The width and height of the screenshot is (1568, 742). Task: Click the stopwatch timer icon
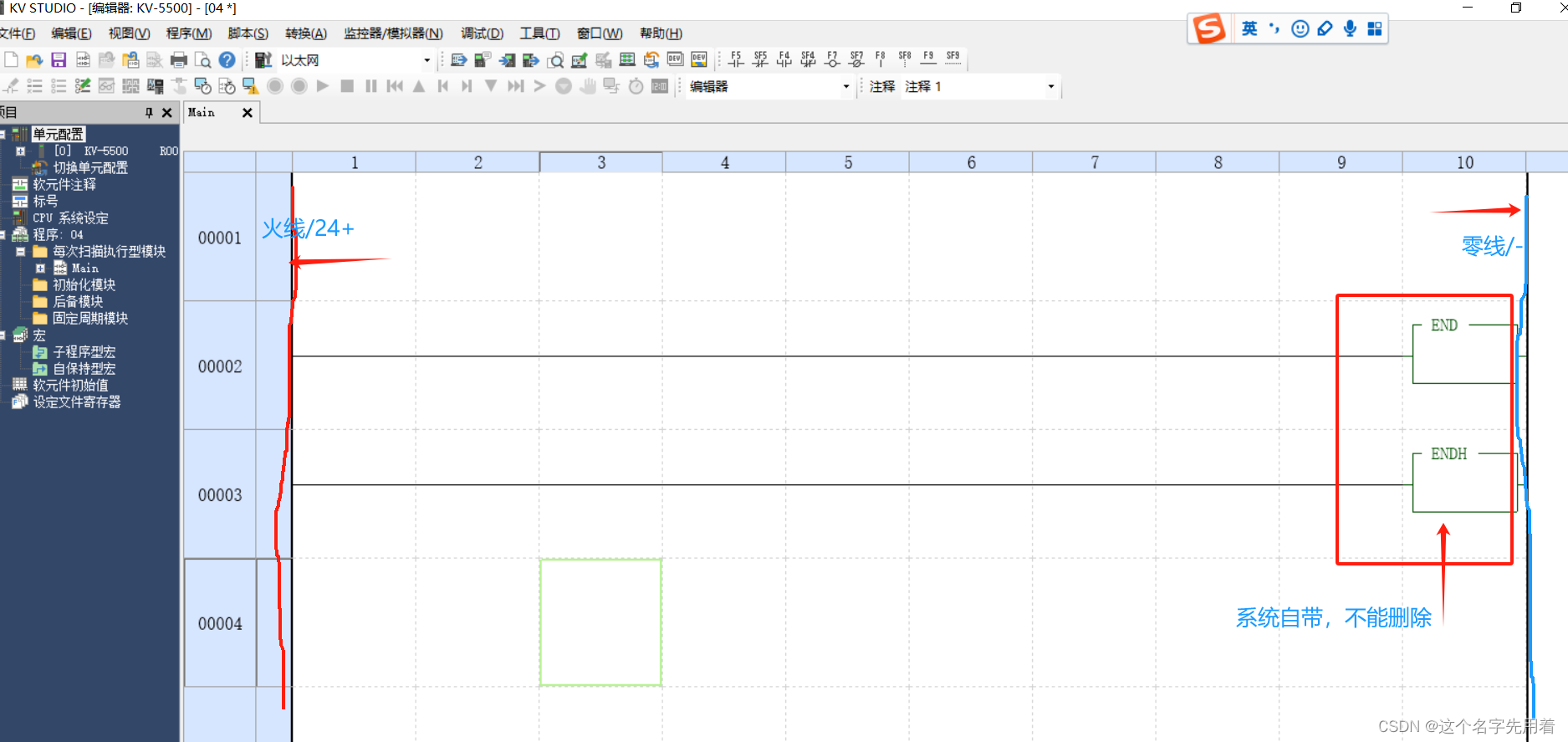tap(636, 86)
